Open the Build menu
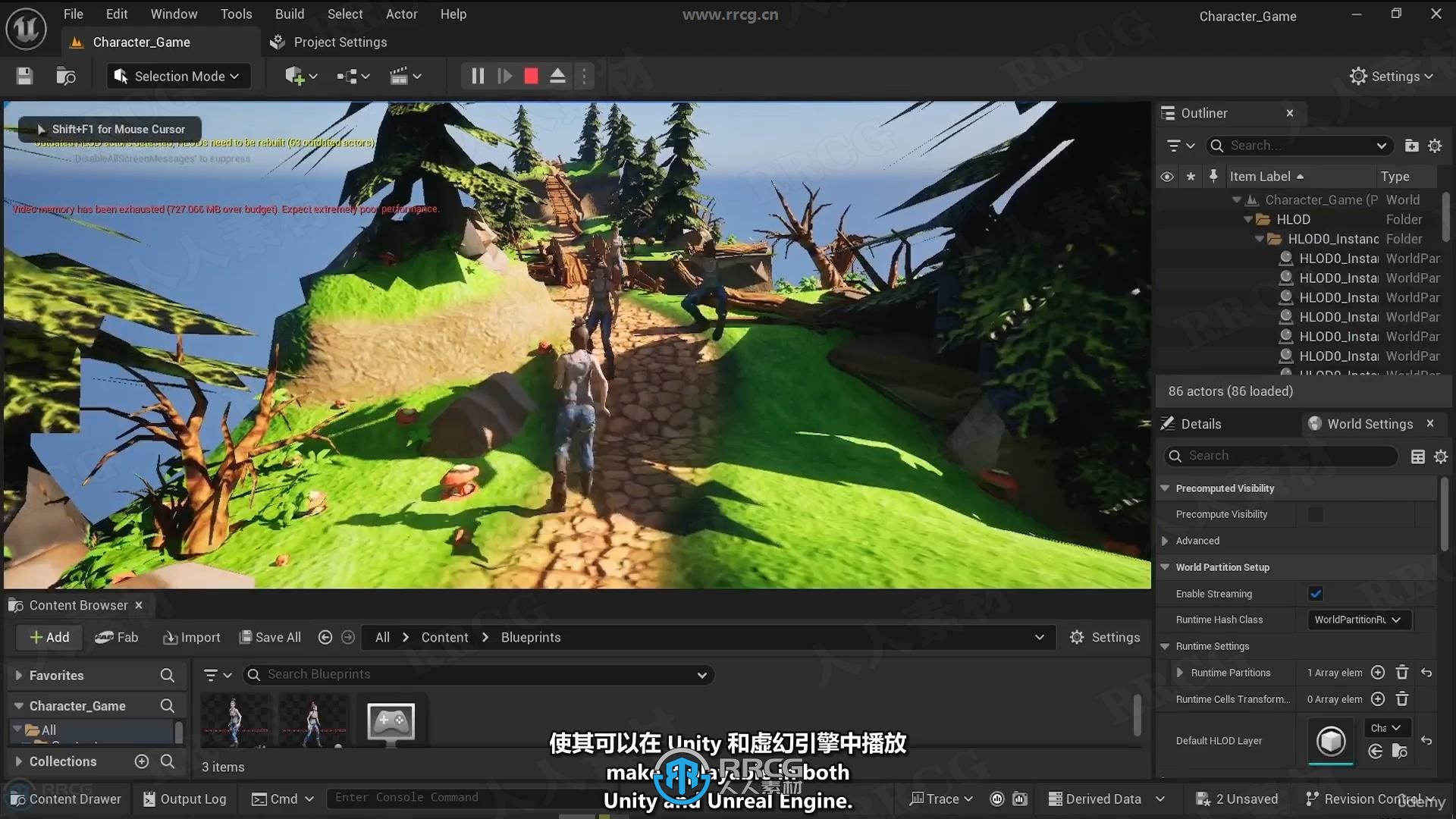 290,14
